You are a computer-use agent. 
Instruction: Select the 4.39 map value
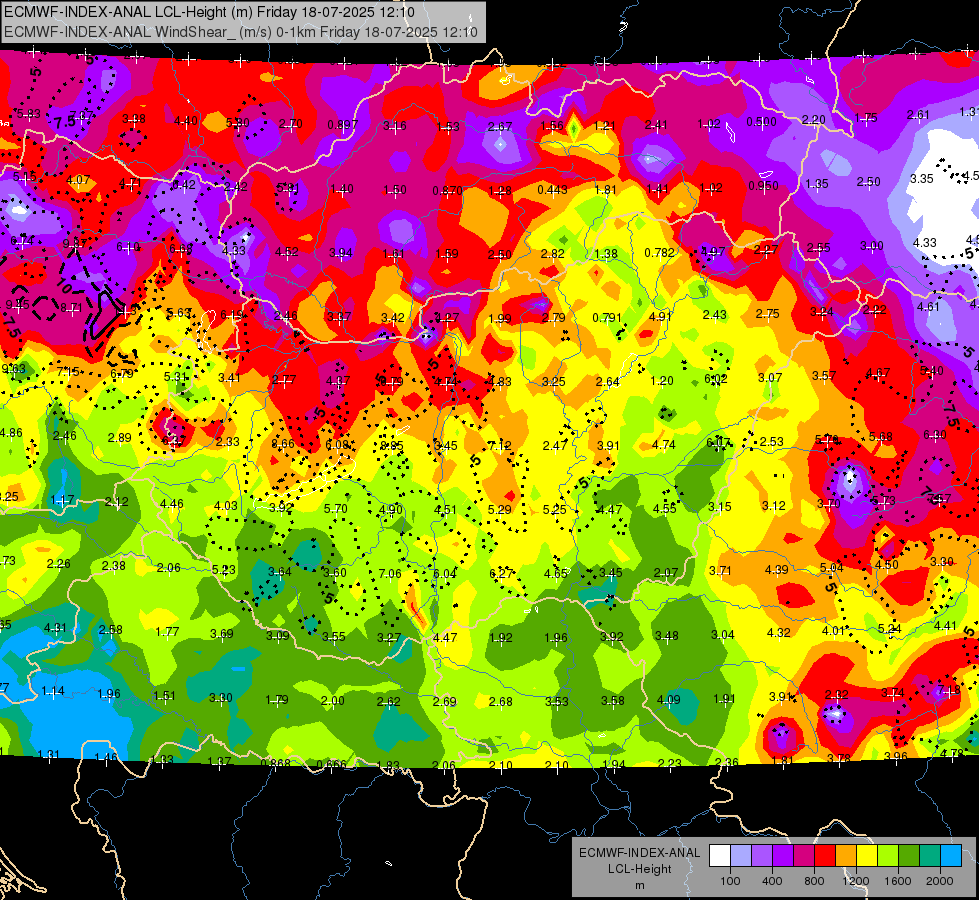(776, 569)
